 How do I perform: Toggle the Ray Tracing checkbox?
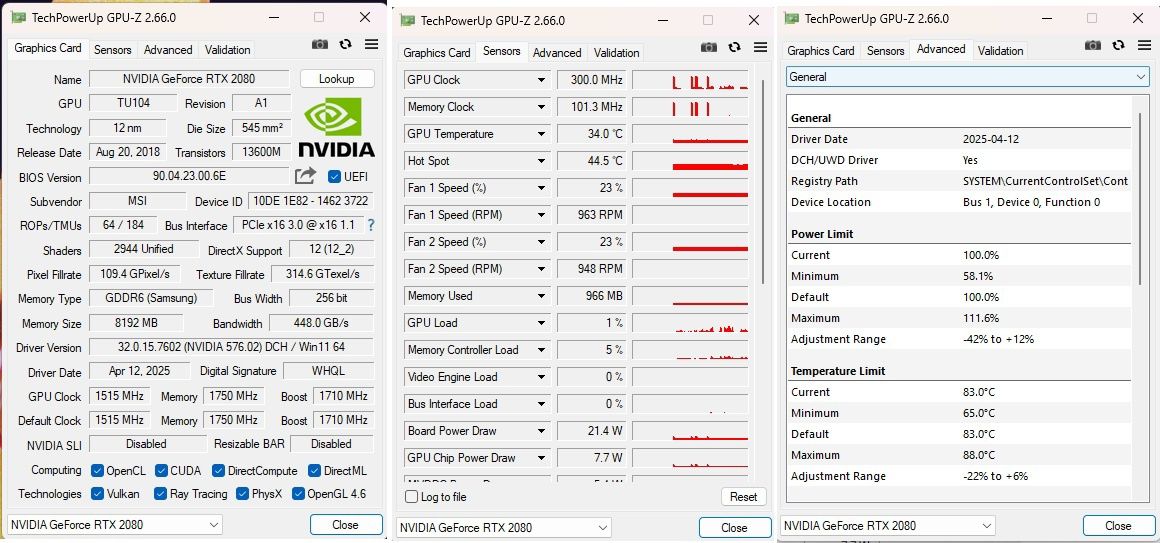click(x=161, y=493)
